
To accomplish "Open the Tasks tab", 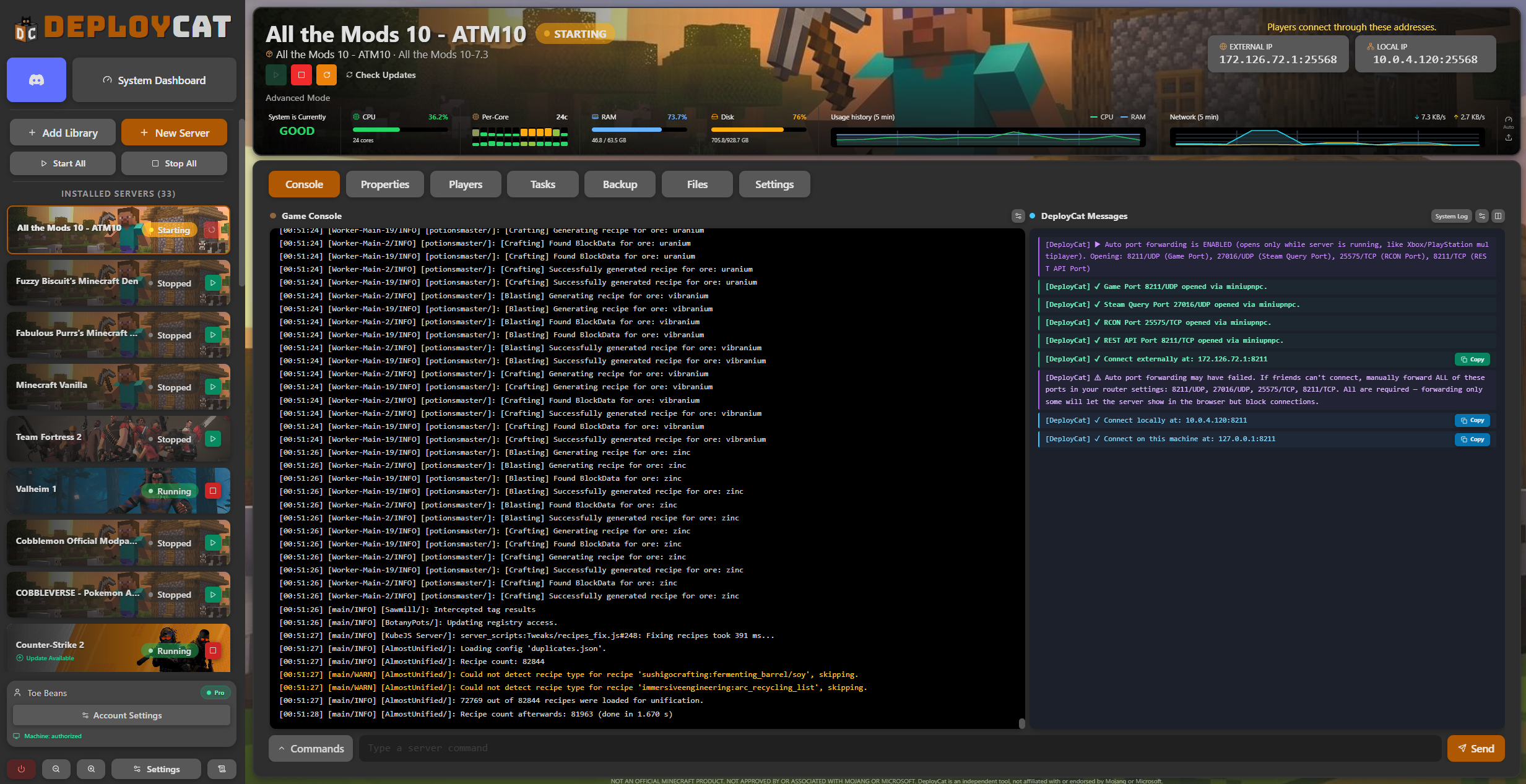I will pos(543,184).
